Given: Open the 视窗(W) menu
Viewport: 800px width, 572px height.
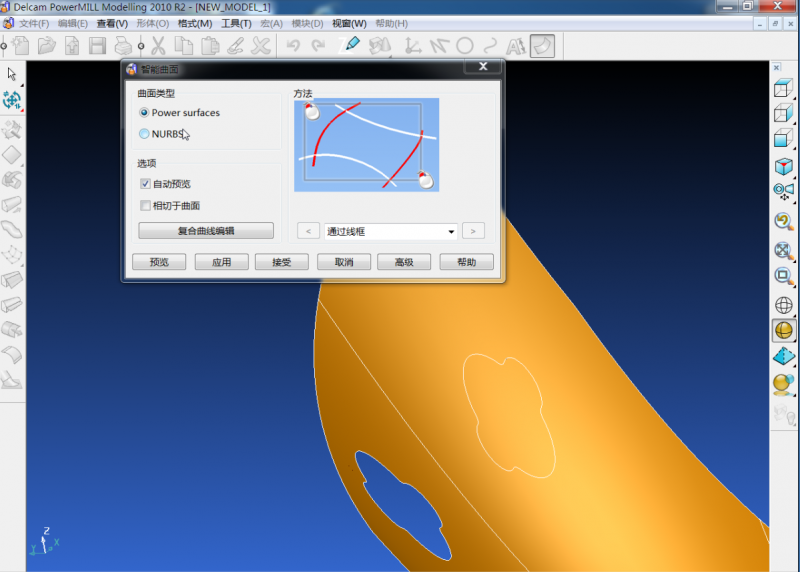Looking at the screenshot, I should click(x=349, y=23).
